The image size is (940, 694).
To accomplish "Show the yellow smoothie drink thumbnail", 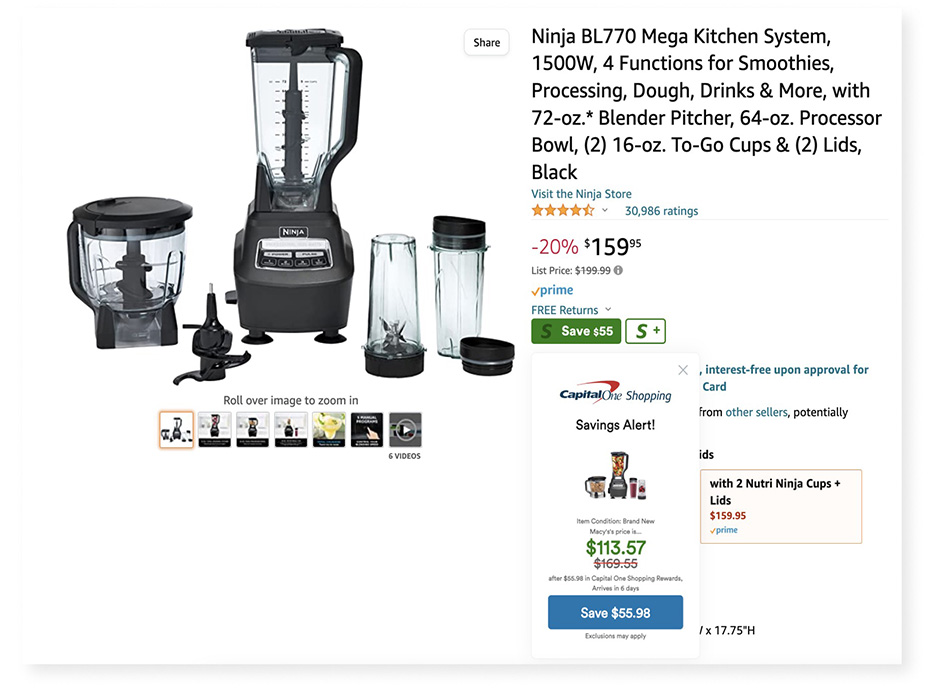I will tap(329, 430).
